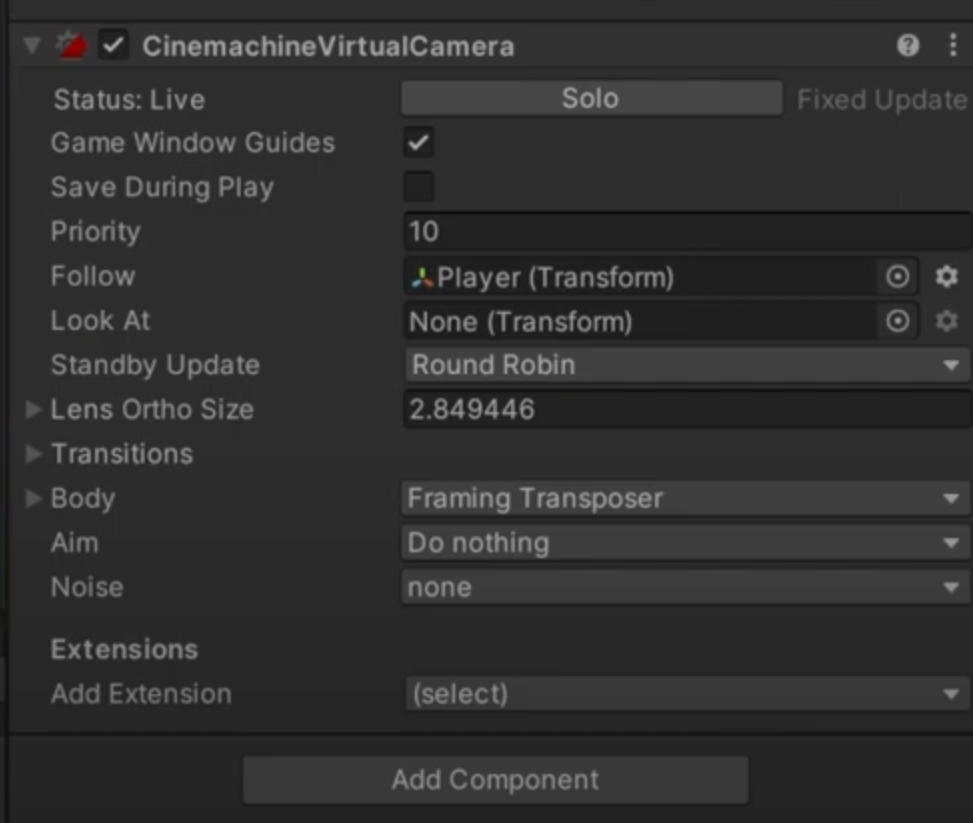Open the Add Extension select dropdown
This screenshot has width=973, height=823.
pyautogui.click(x=686, y=694)
